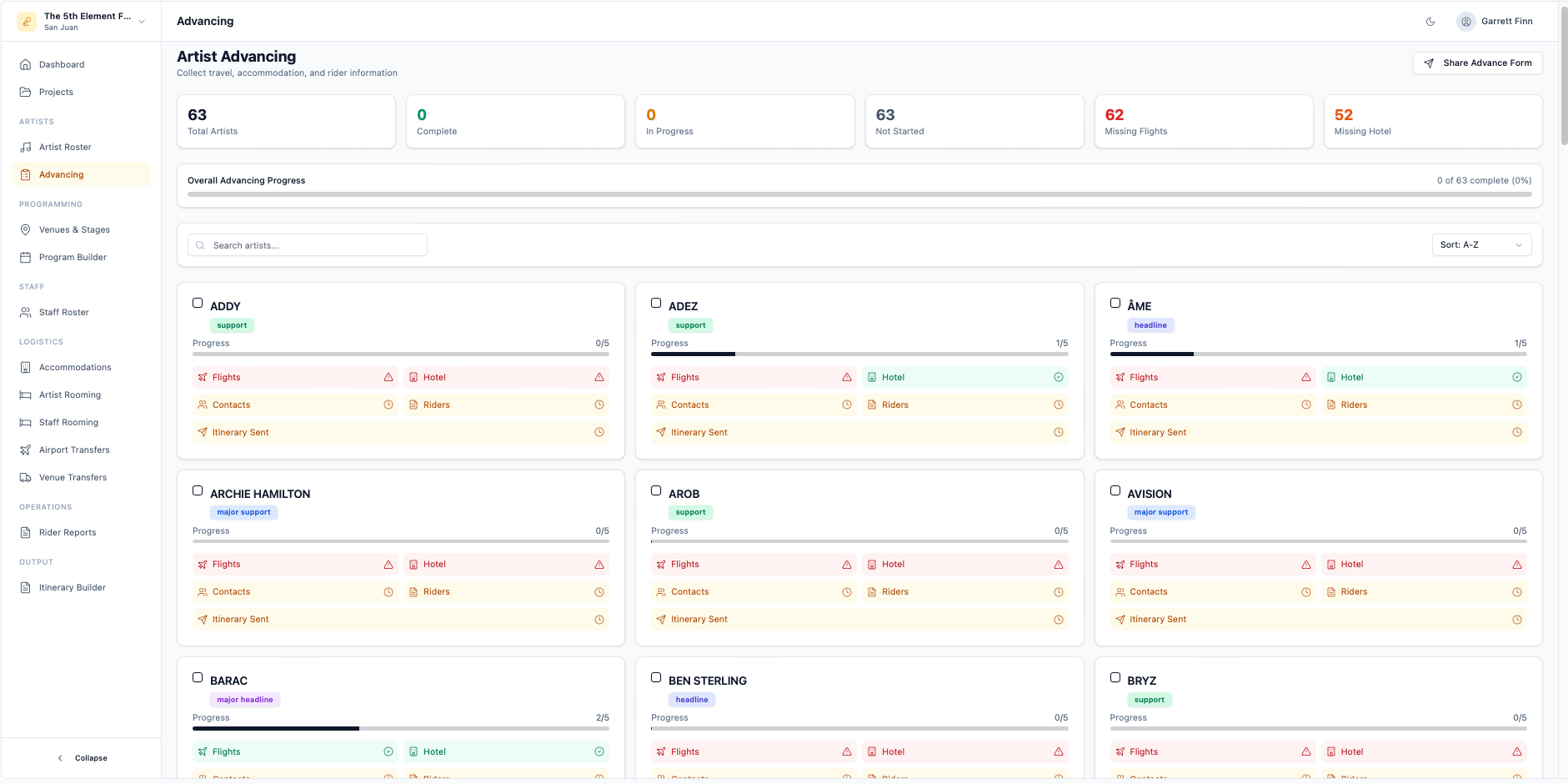Viewport: 1568px width, 784px height.
Task: Click green check icon on ADEZ's Hotel row
Action: [x=1058, y=378]
